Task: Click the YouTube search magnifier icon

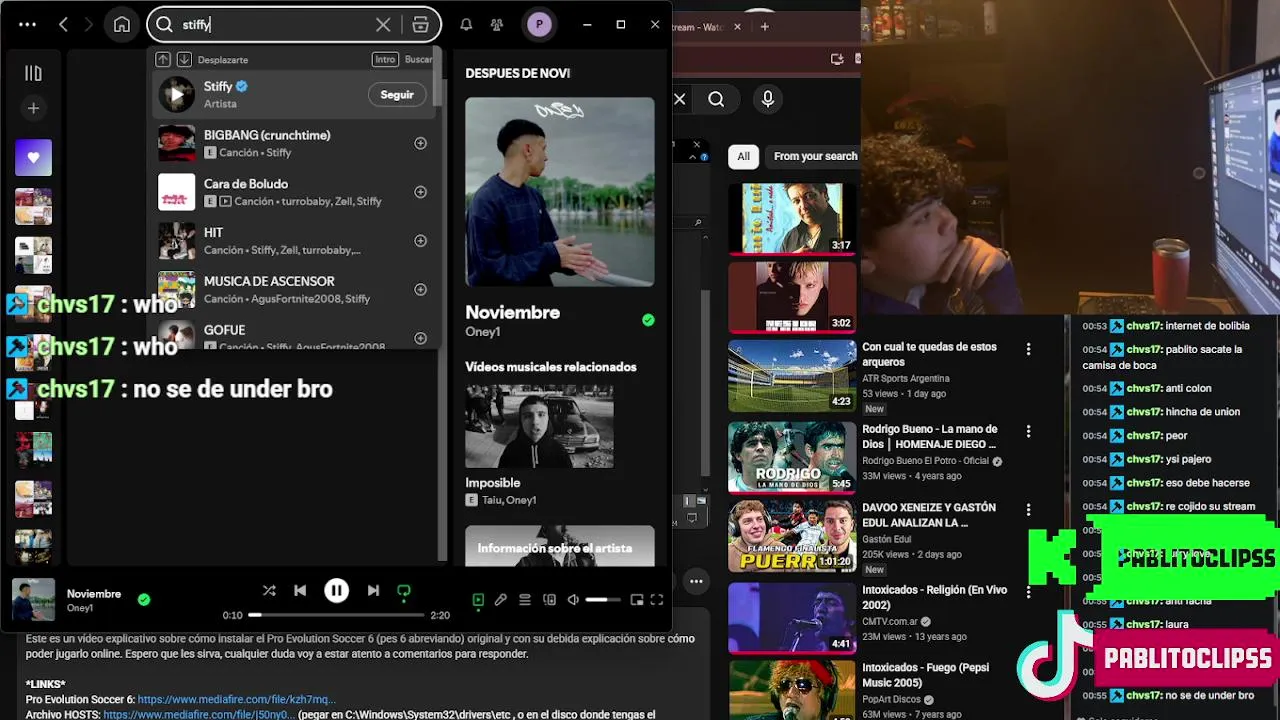Action: click(716, 99)
